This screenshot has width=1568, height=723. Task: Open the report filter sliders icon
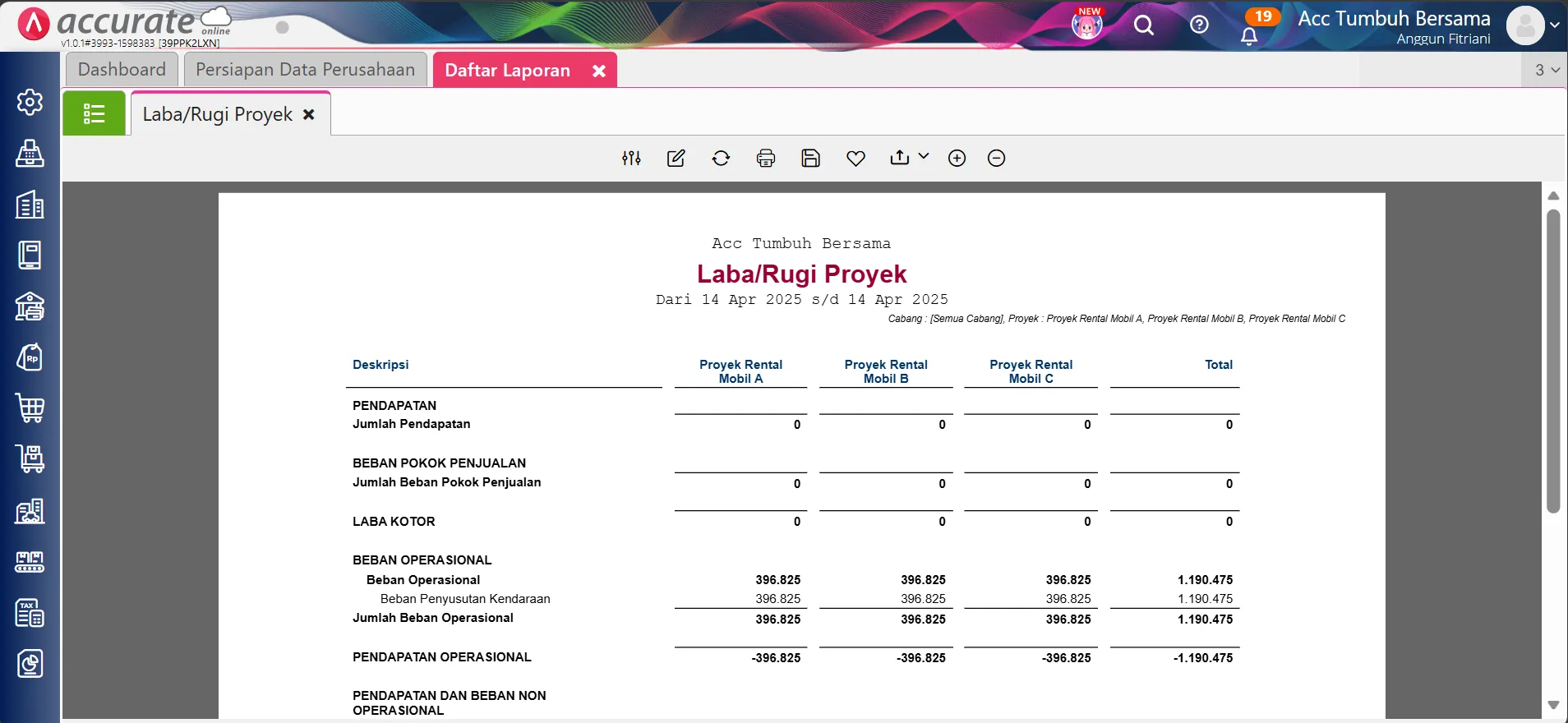click(631, 159)
